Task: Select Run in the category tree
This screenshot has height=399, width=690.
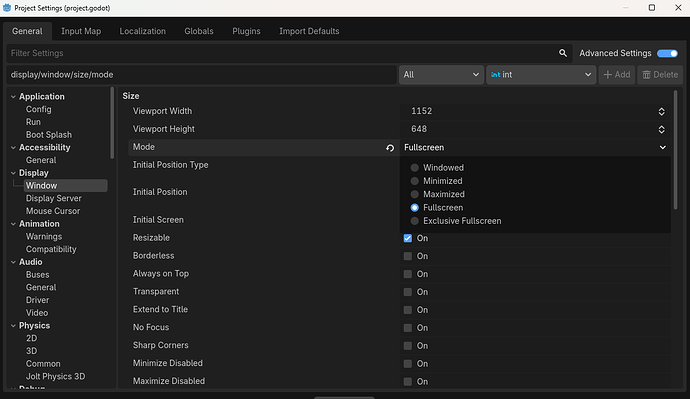Action: pos(33,122)
